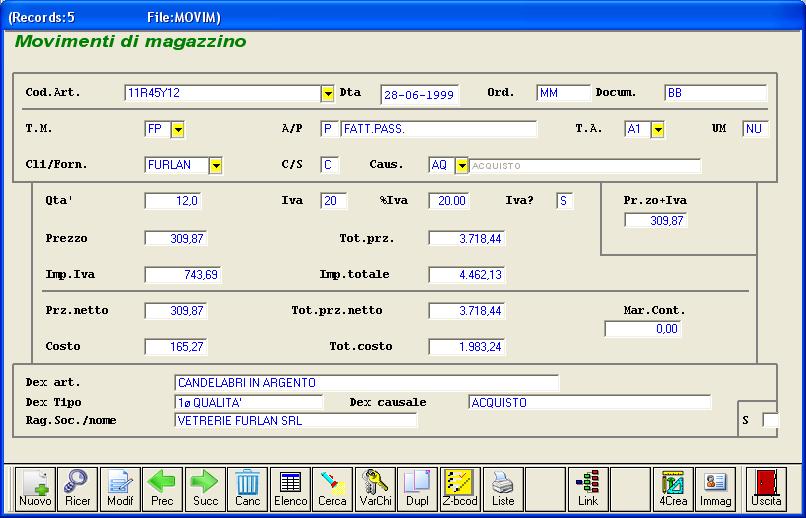Screen dimensions: 806x518
Task: Open VarChi keys icon
Action: click(x=375, y=489)
